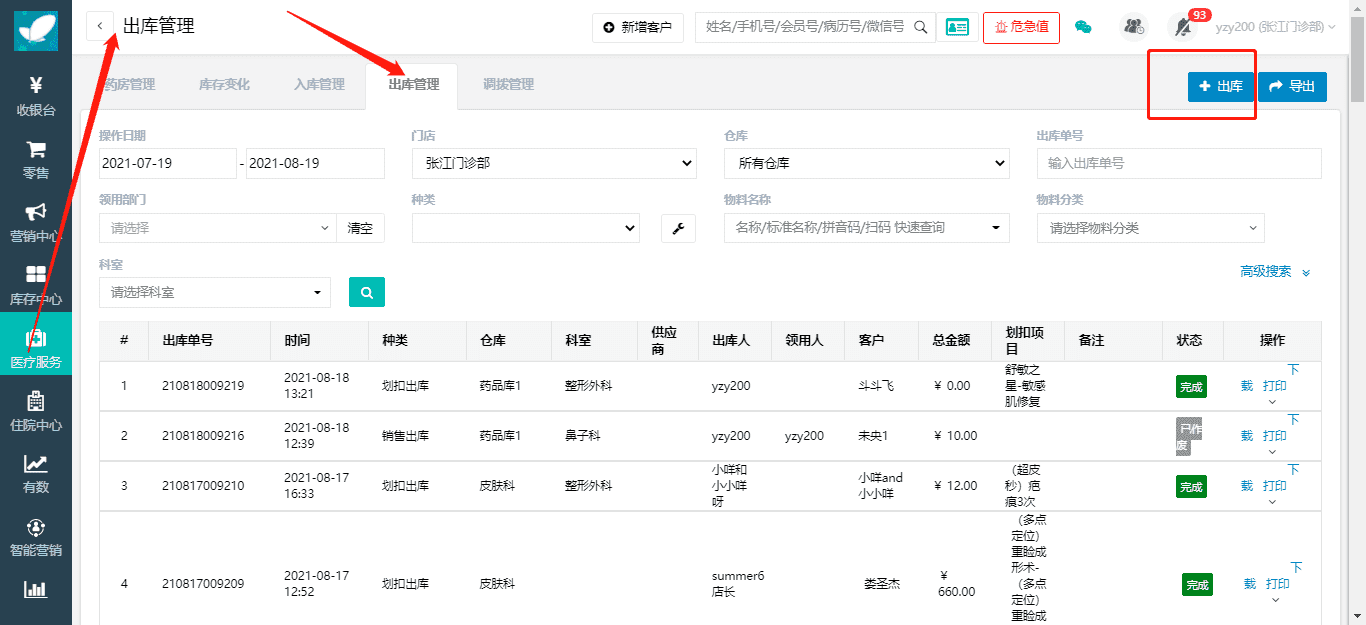Open the 住院中心 sidebar icon

[36, 411]
